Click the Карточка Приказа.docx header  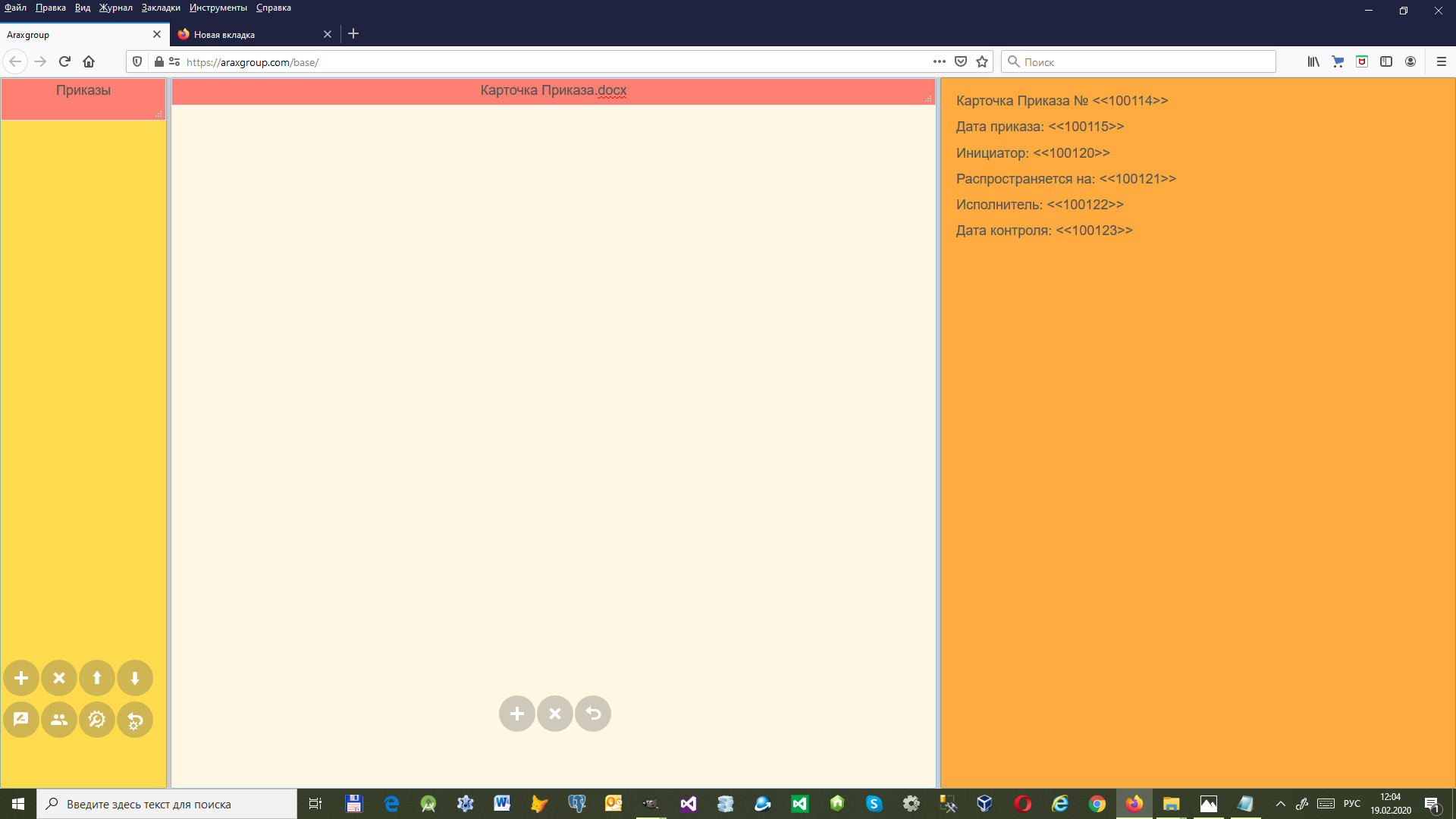(554, 91)
